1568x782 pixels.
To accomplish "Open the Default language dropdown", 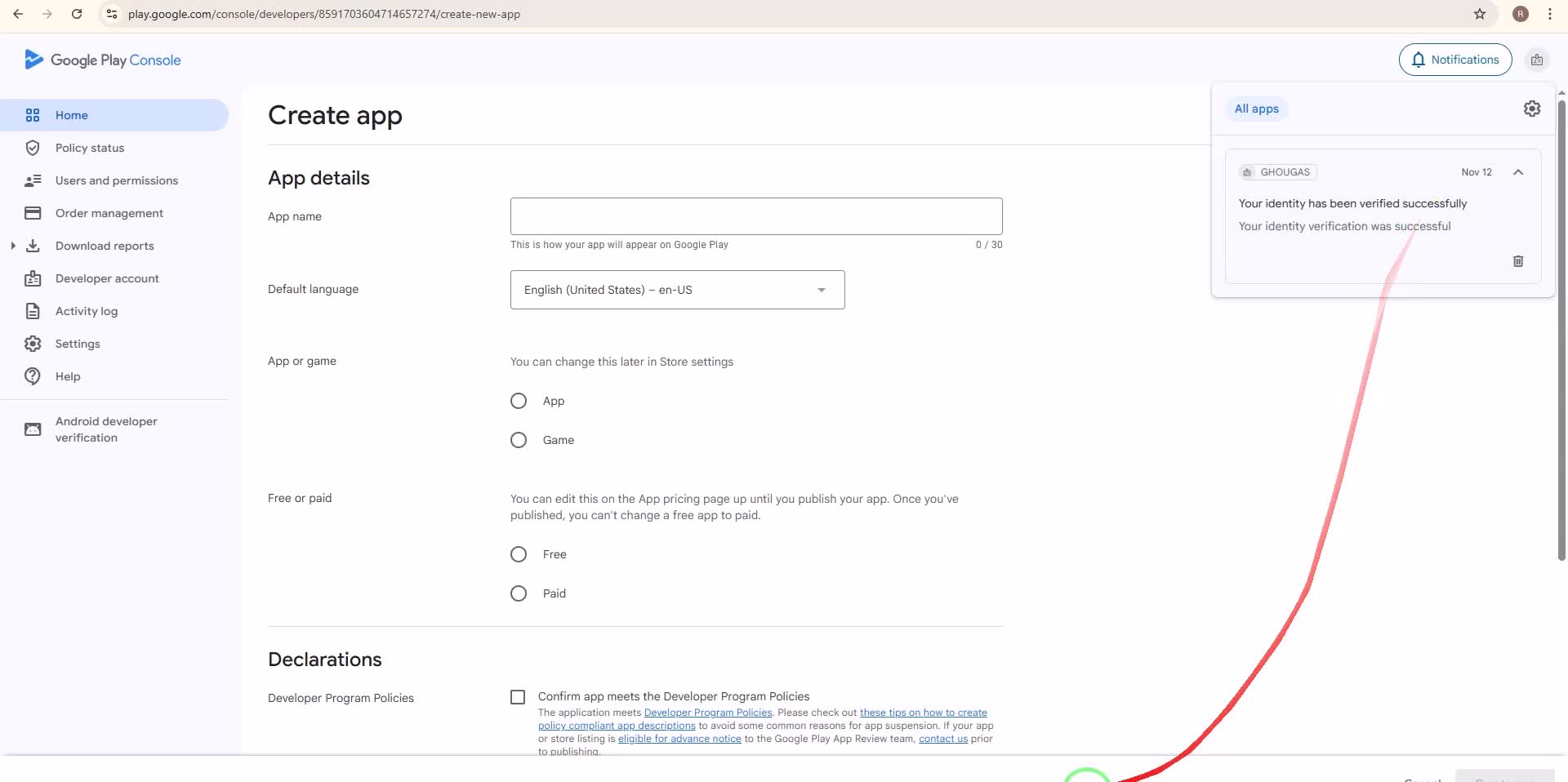I will (x=677, y=290).
